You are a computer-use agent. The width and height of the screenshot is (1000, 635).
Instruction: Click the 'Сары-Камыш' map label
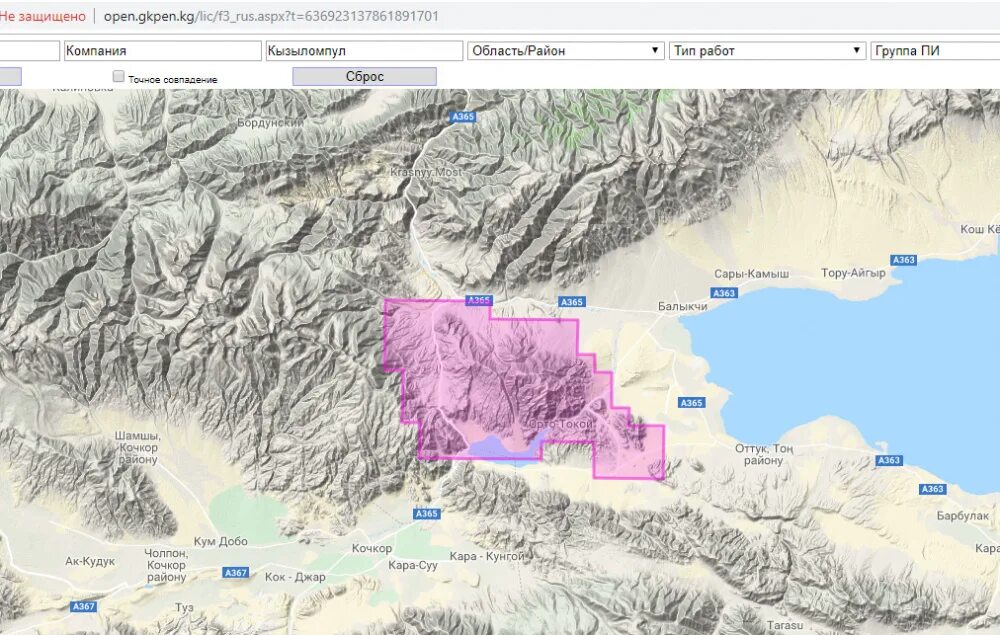click(x=751, y=274)
